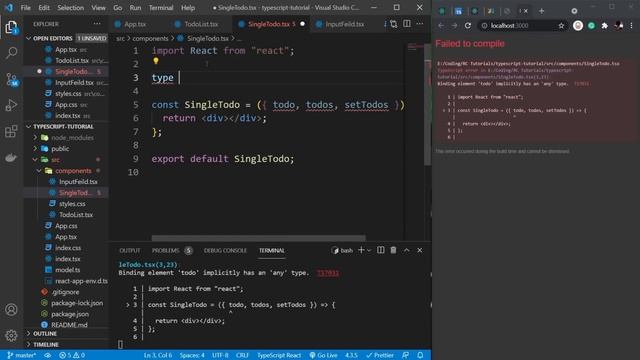Close the terminal panel
Viewport: 640px width, 360px height.
point(420,250)
